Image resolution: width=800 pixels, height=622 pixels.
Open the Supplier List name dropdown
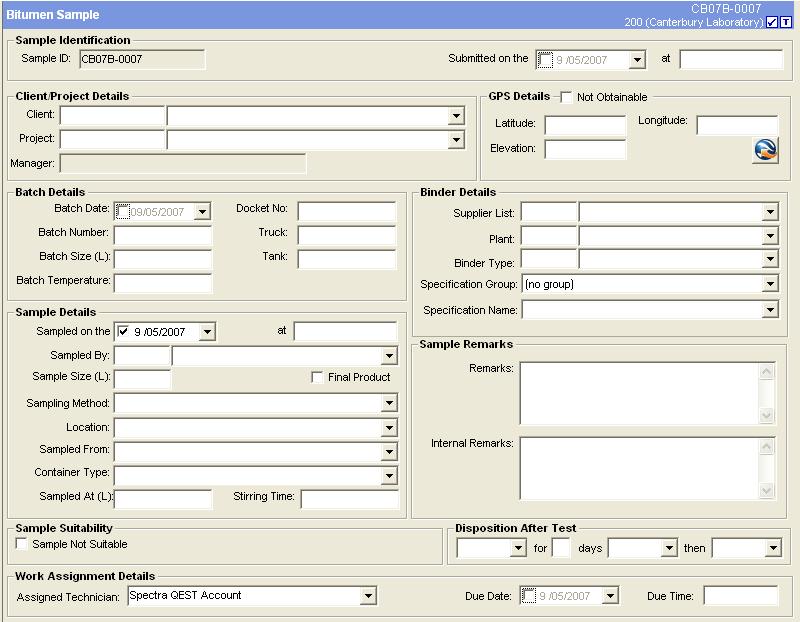click(x=769, y=212)
